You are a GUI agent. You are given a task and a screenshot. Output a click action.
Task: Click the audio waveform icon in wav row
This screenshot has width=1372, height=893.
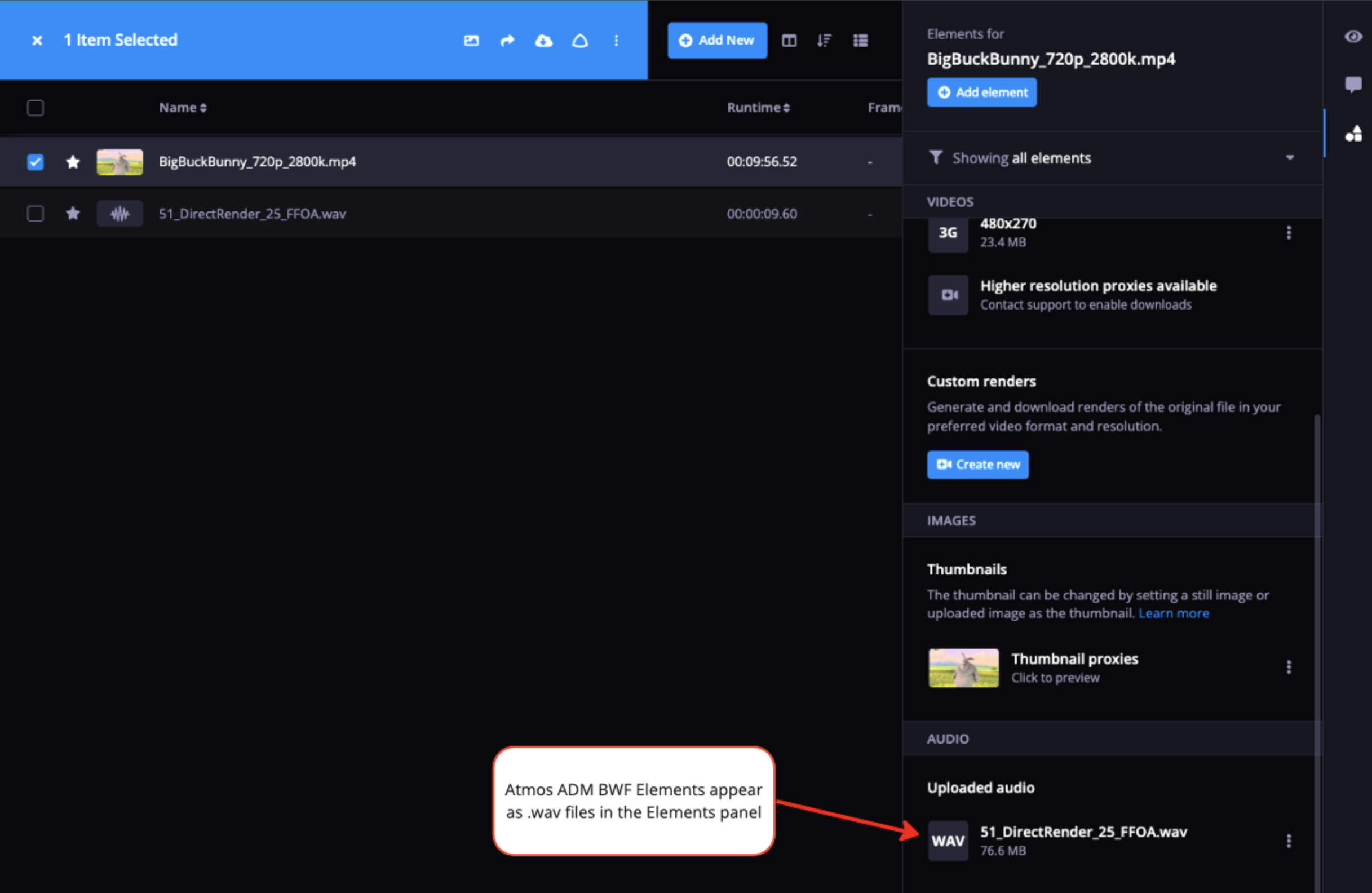tap(120, 214)
